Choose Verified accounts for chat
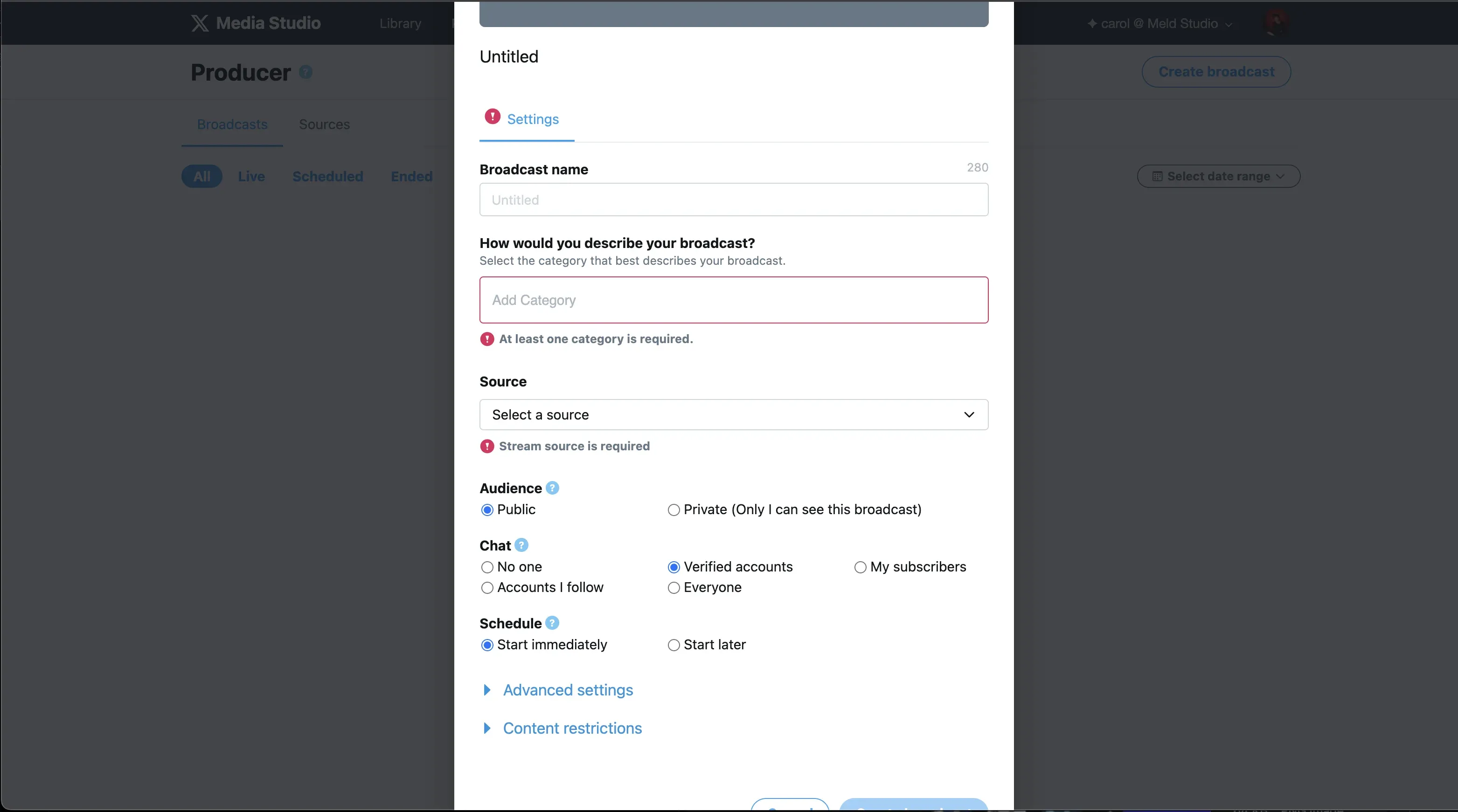The width and height of the screenshot is (1458, 812). coord(673,567)
